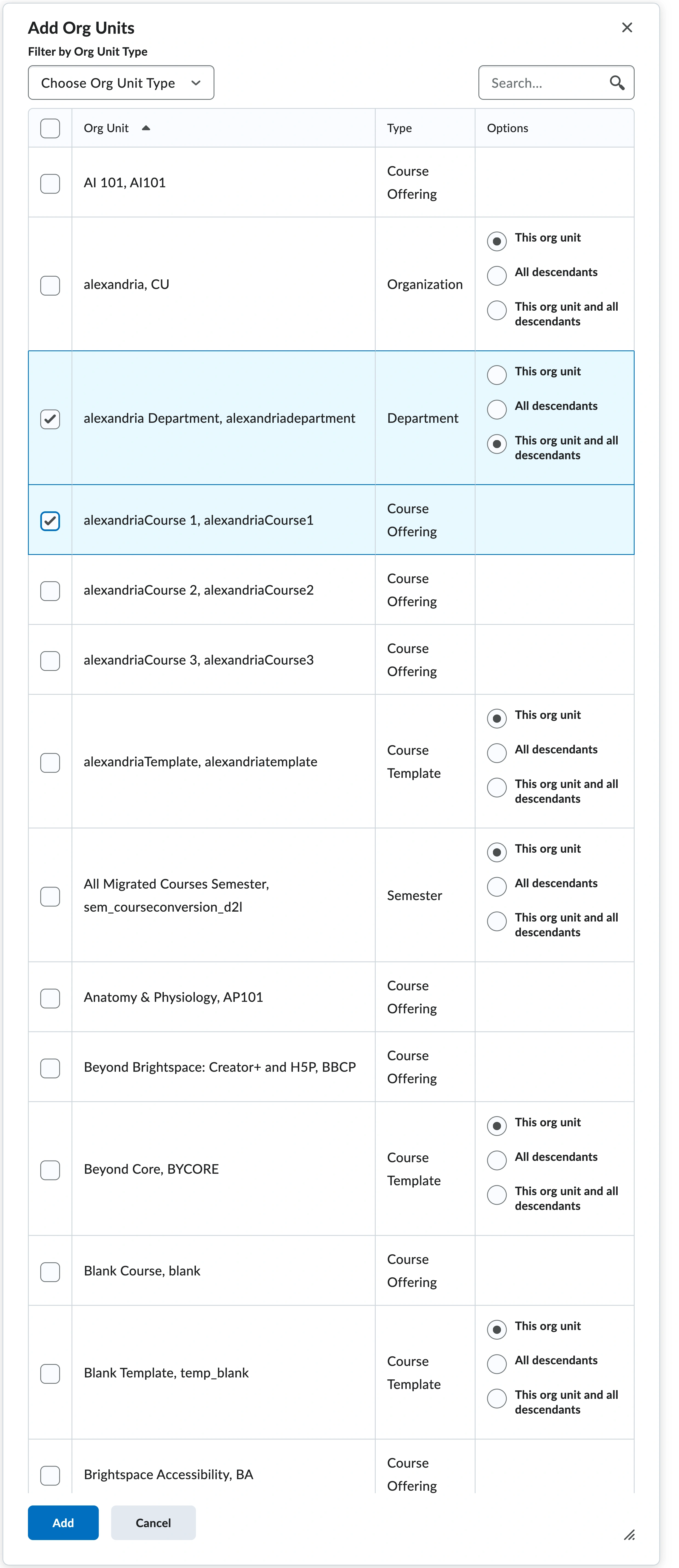Check the alexandriaCourse 3 checkbox

pyautogui.click(x=50, y=660)
